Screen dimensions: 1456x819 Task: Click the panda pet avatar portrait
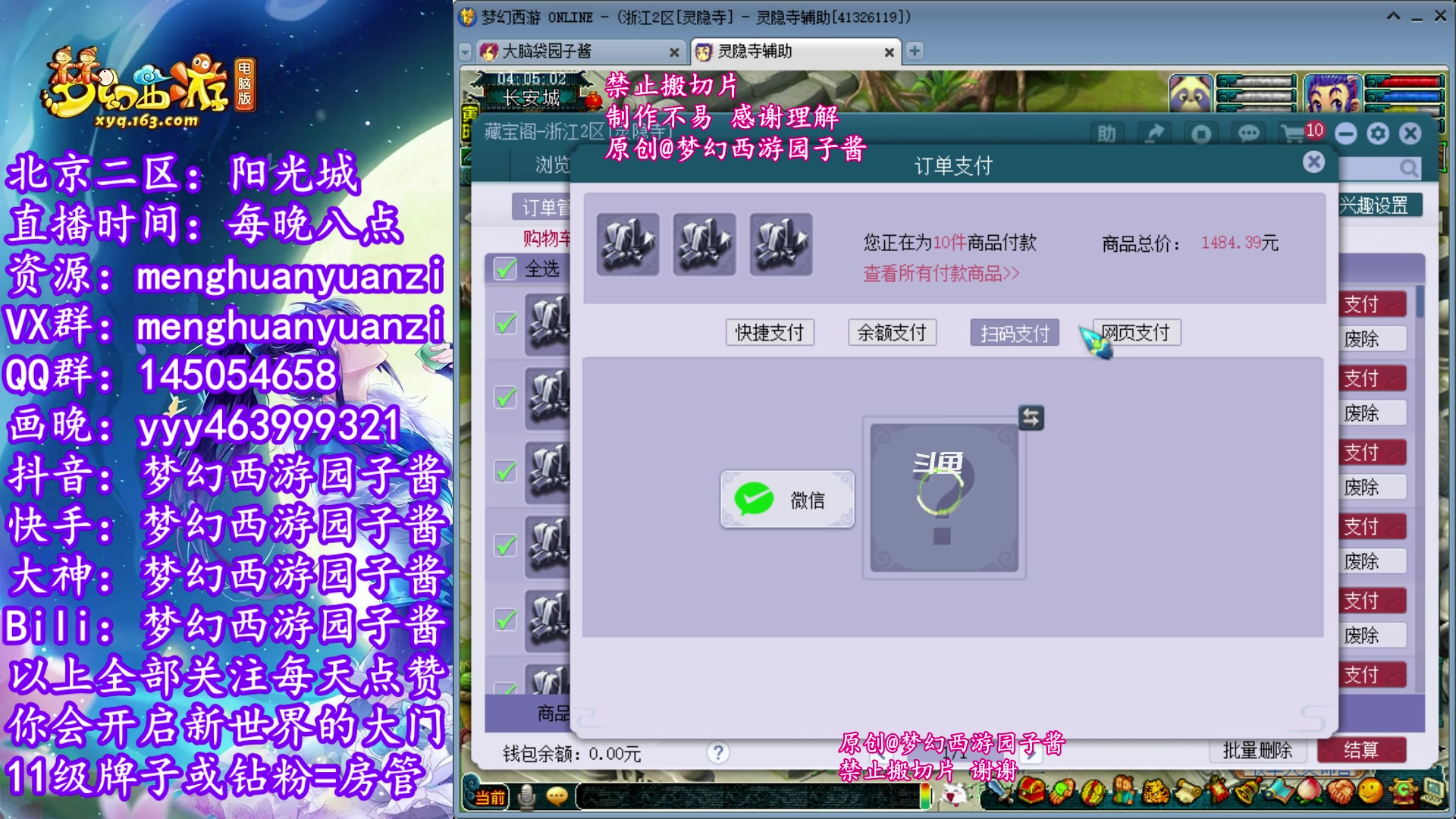click(1191, 94)
